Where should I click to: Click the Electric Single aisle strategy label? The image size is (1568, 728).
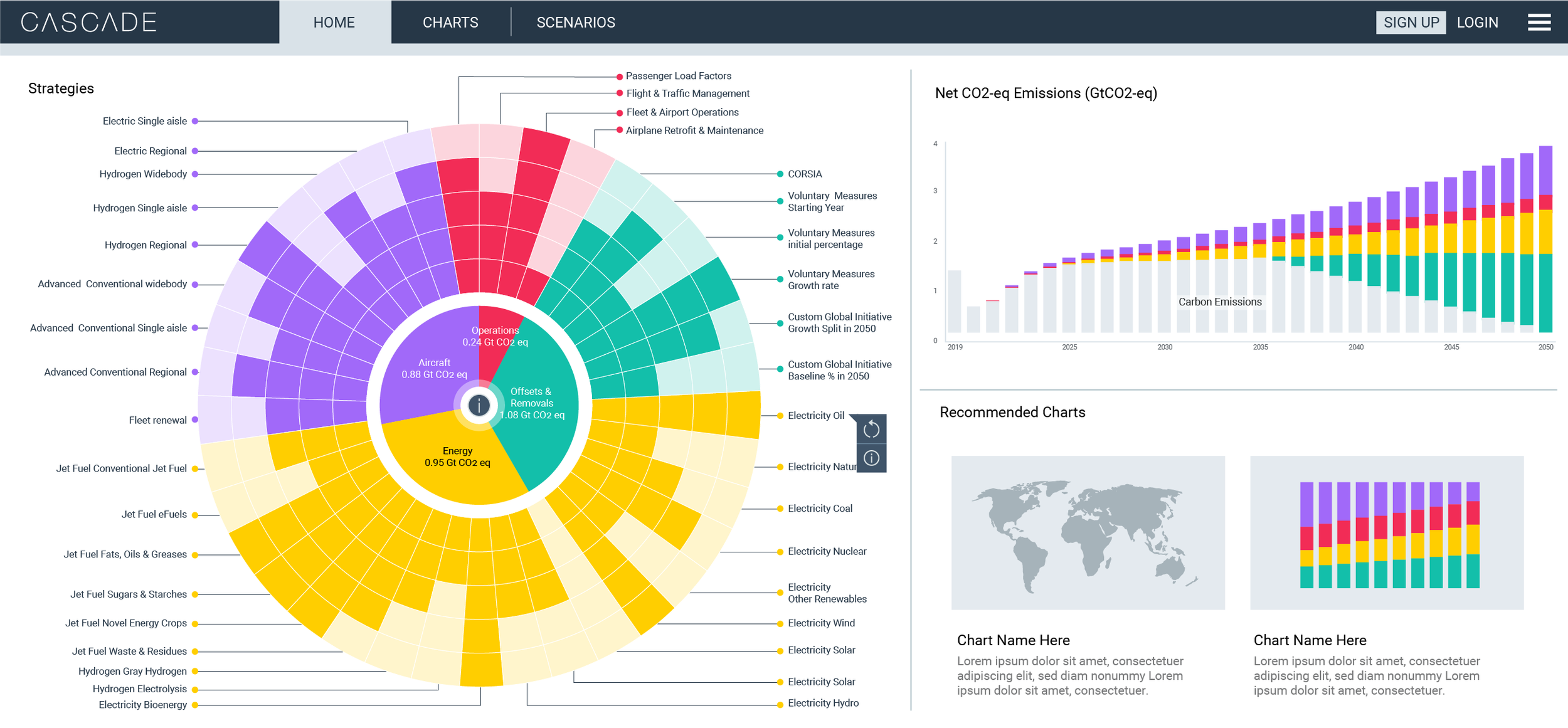(144, 121)
